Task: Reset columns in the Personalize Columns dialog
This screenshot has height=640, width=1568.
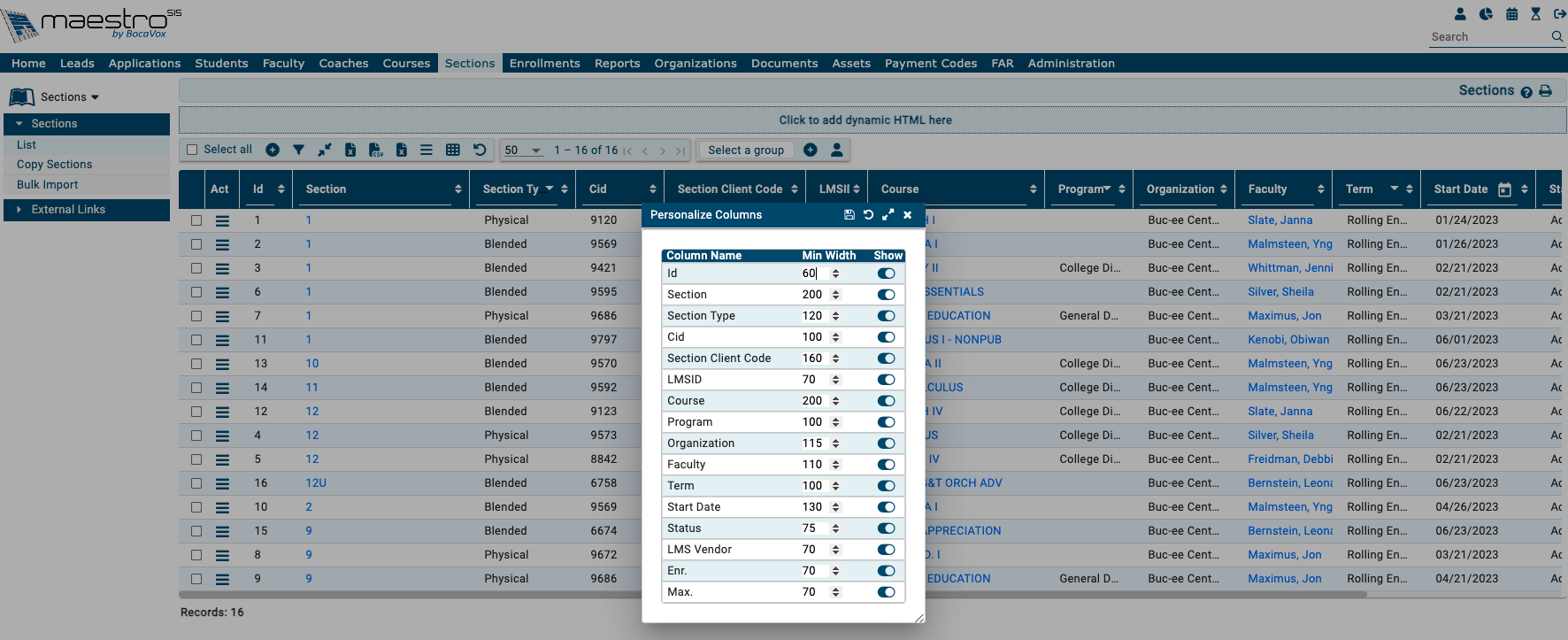Action: (868, 215)
